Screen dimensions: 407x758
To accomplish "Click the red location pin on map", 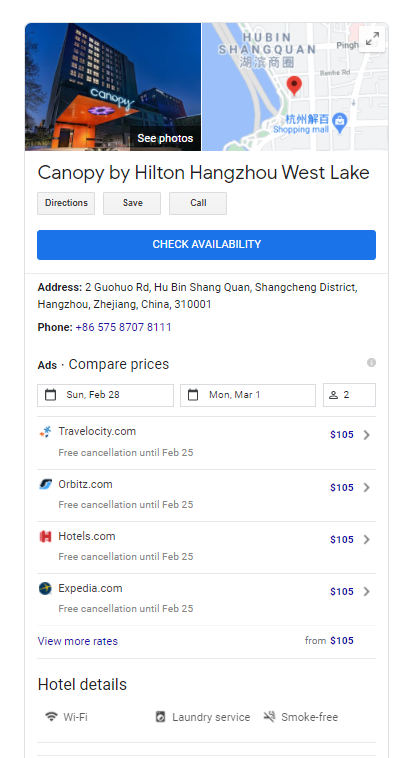I will 294,86.
